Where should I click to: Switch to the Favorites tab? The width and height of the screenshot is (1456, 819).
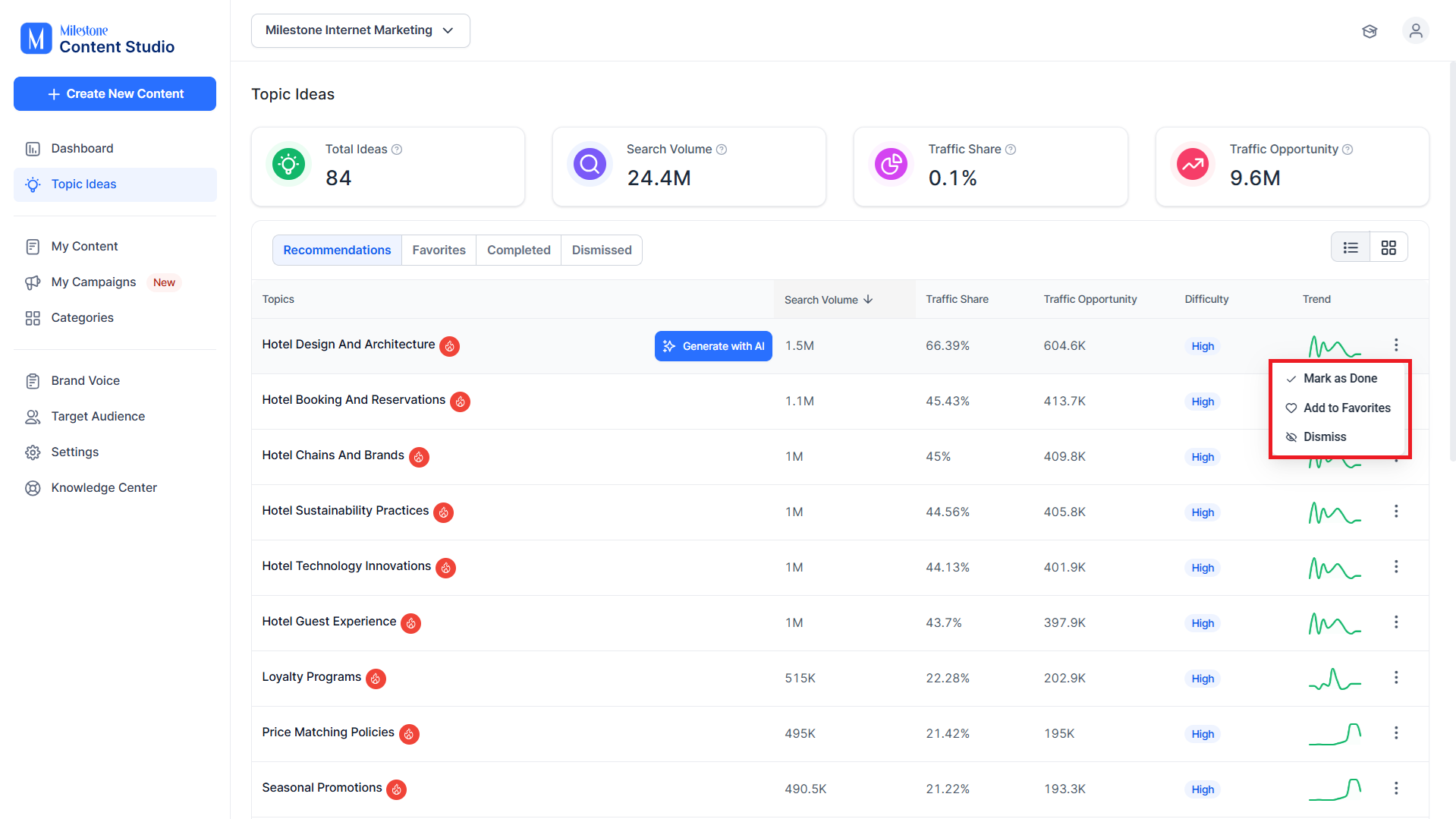pos(439,250)
